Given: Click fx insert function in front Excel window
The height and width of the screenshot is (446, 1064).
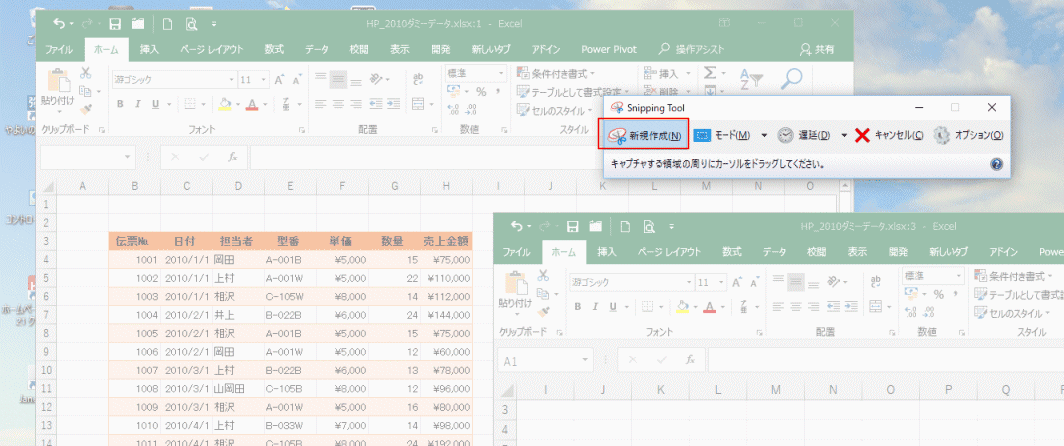Looking at the screenshot, I should (690, 360).
